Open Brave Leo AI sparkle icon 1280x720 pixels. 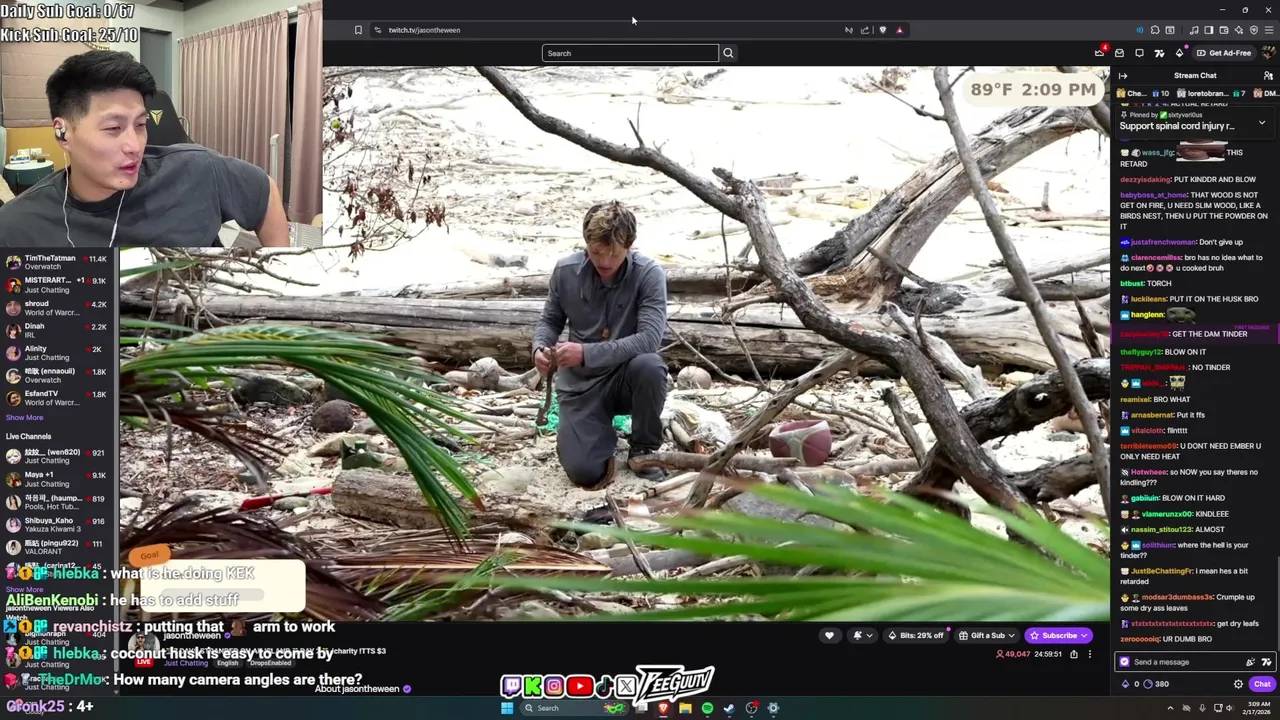click(1239, 30)
